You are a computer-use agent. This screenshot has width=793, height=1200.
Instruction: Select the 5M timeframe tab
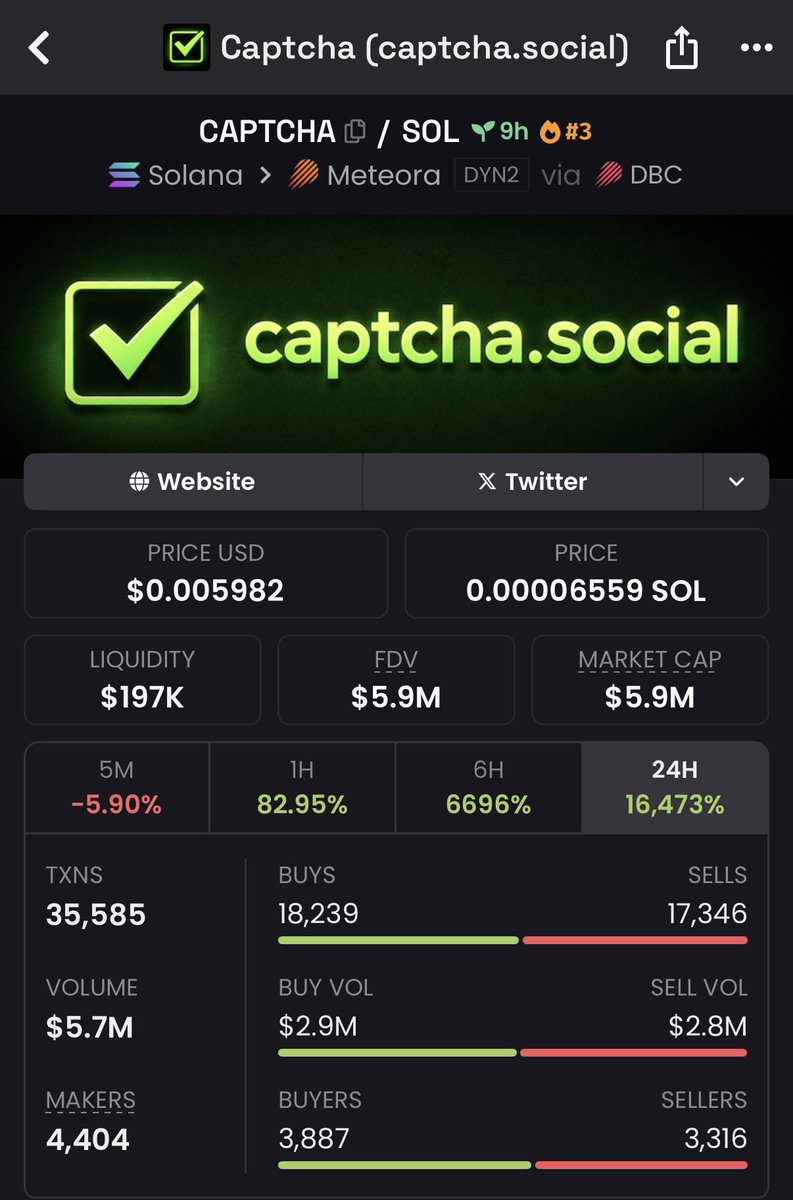tap(117, 787)
